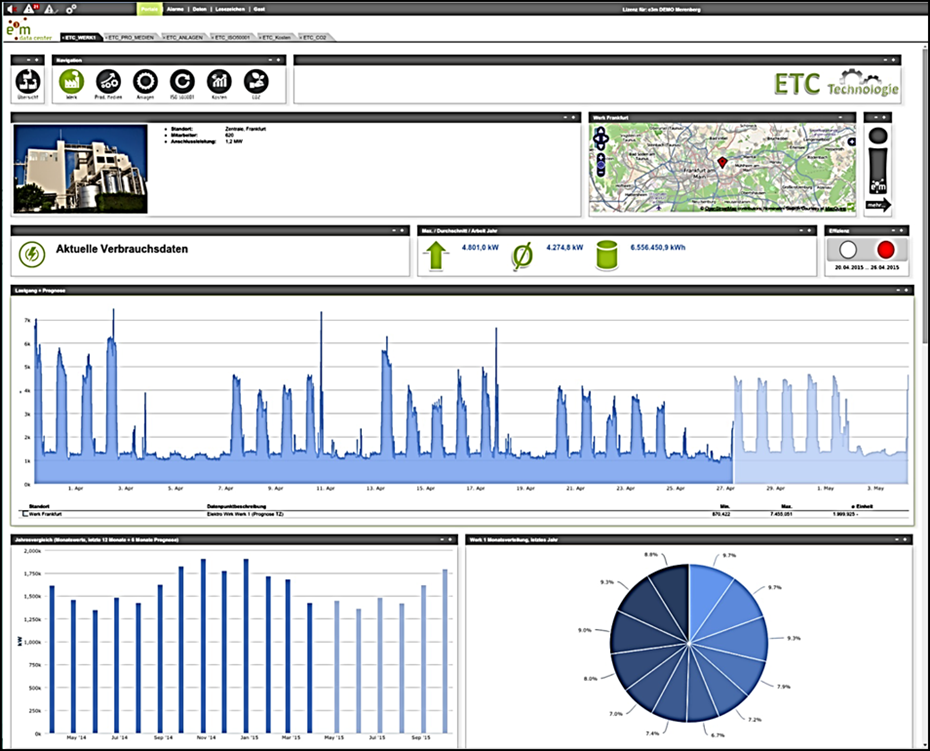This screenshot has width=930, height=751.
Task: Click the mehr... arrow button
Action: click(877, 205)
